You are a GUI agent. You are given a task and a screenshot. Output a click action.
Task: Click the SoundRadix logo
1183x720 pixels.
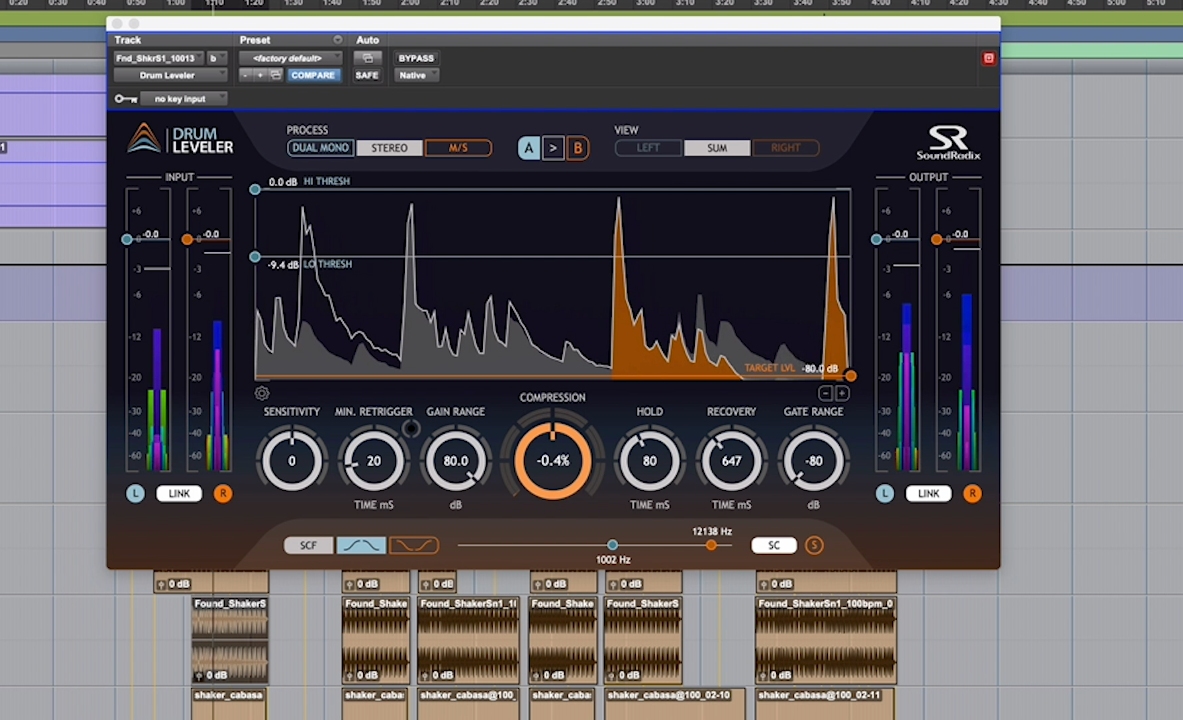pos(948,142)
